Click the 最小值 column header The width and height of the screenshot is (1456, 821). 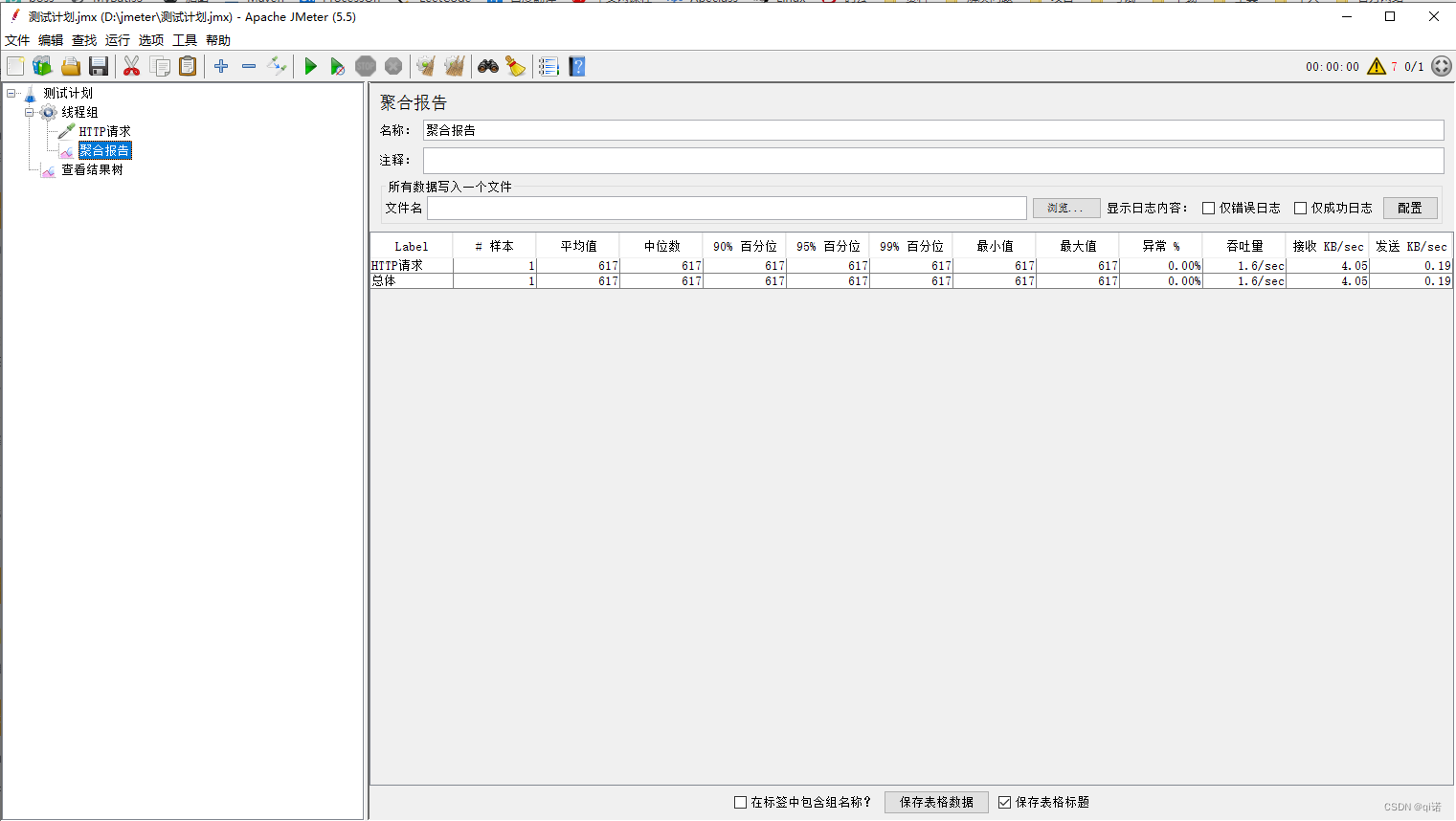(x=995, y=246)
